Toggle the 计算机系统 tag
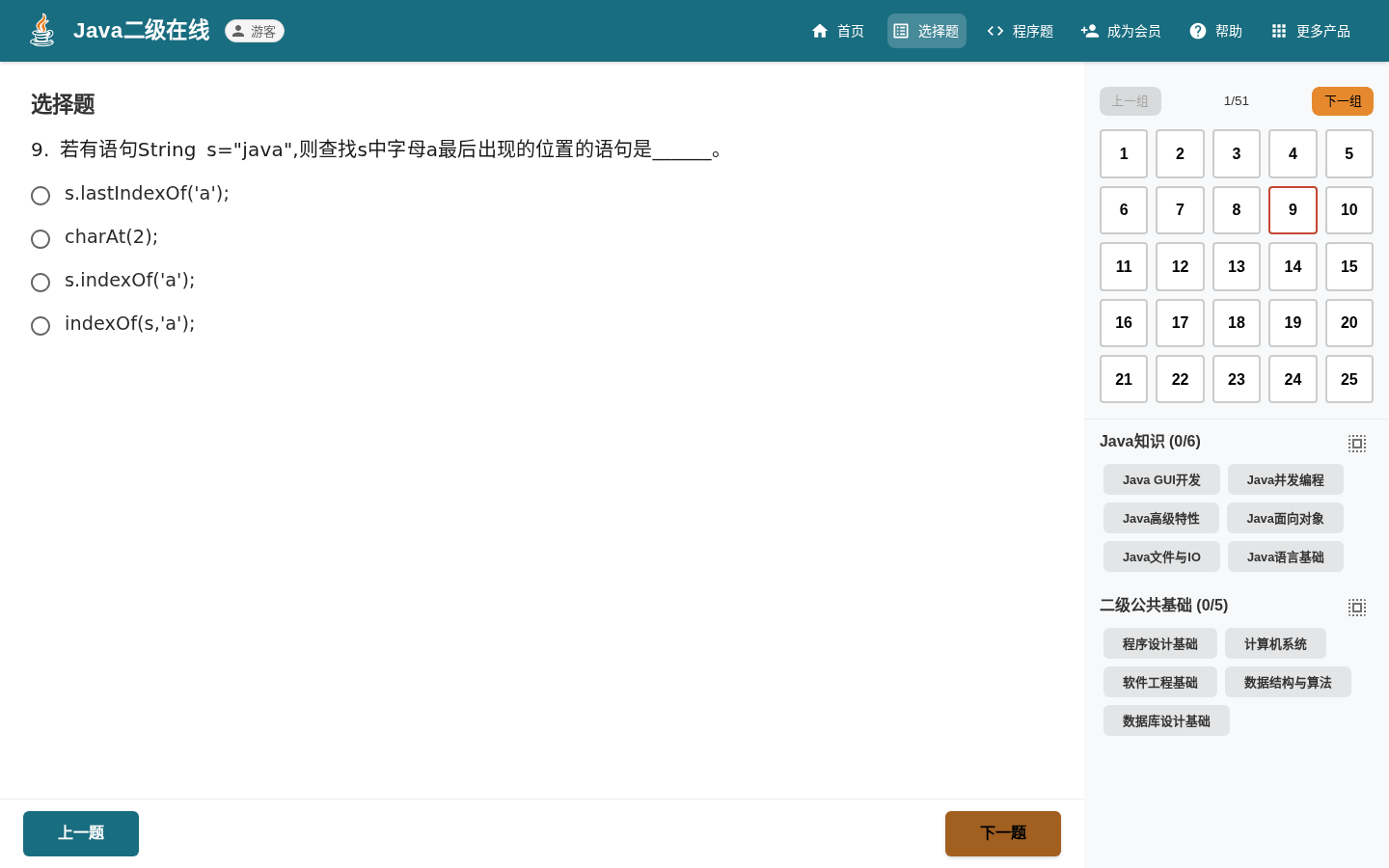 (x=1275, y=643)
